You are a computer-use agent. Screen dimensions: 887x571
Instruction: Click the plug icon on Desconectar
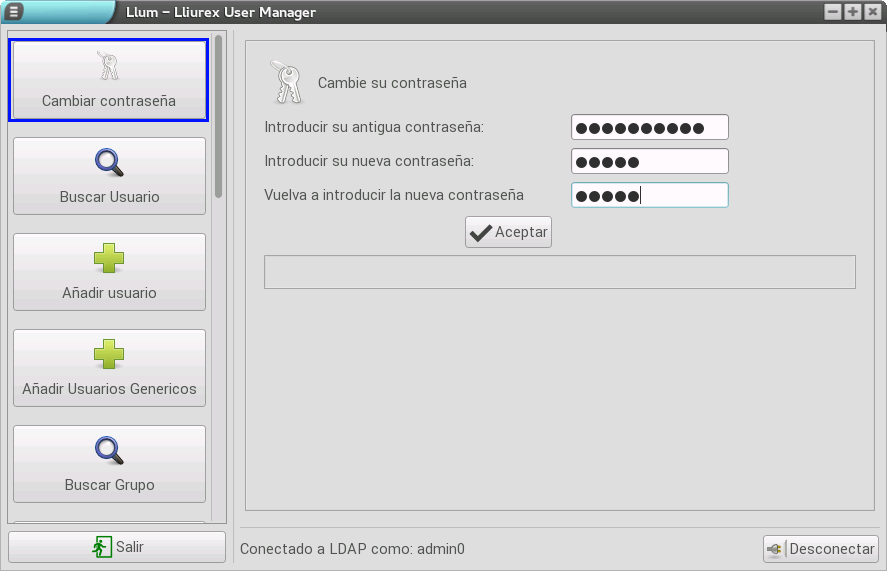pyautogui.click(x=776, y=549)
